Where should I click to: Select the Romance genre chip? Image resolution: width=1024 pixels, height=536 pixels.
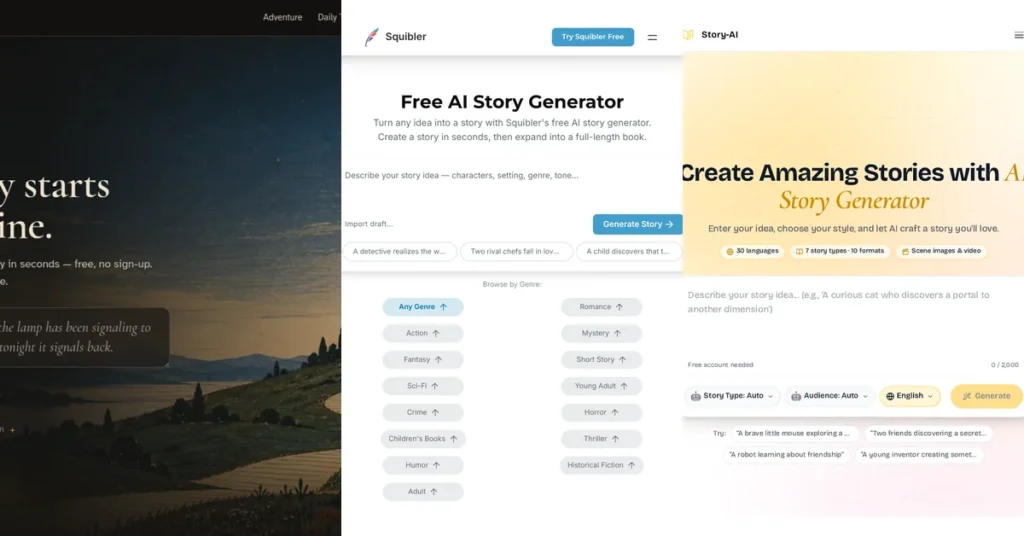(x=601, y=307)
